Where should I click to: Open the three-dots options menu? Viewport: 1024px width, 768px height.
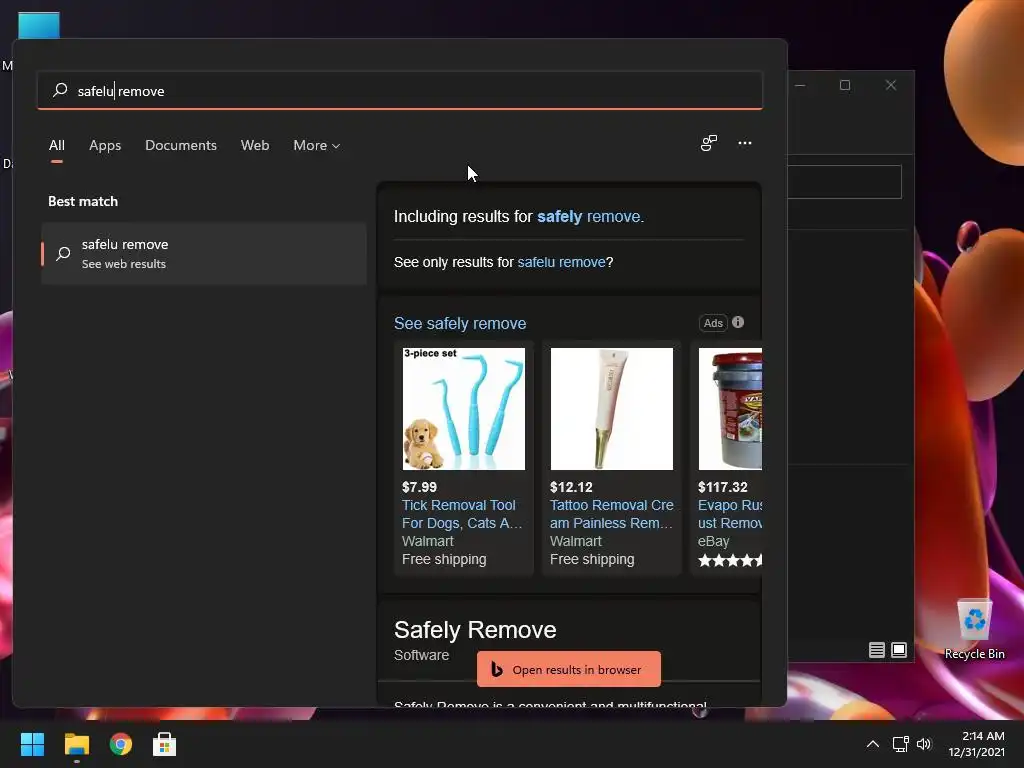pyautogui.click(x=744, y=143)
